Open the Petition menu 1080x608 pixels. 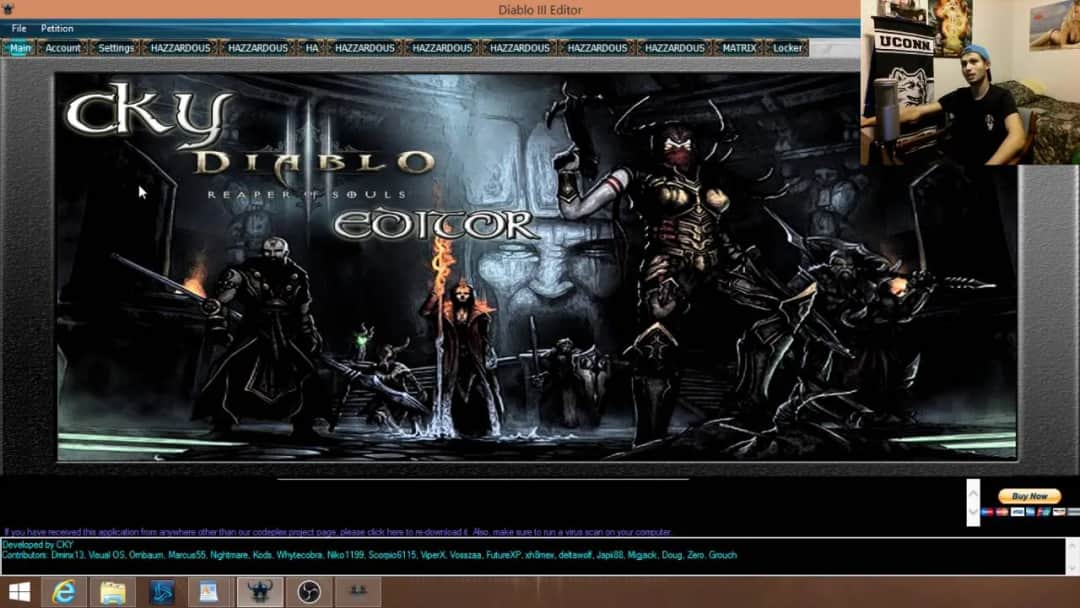point(56,28)
